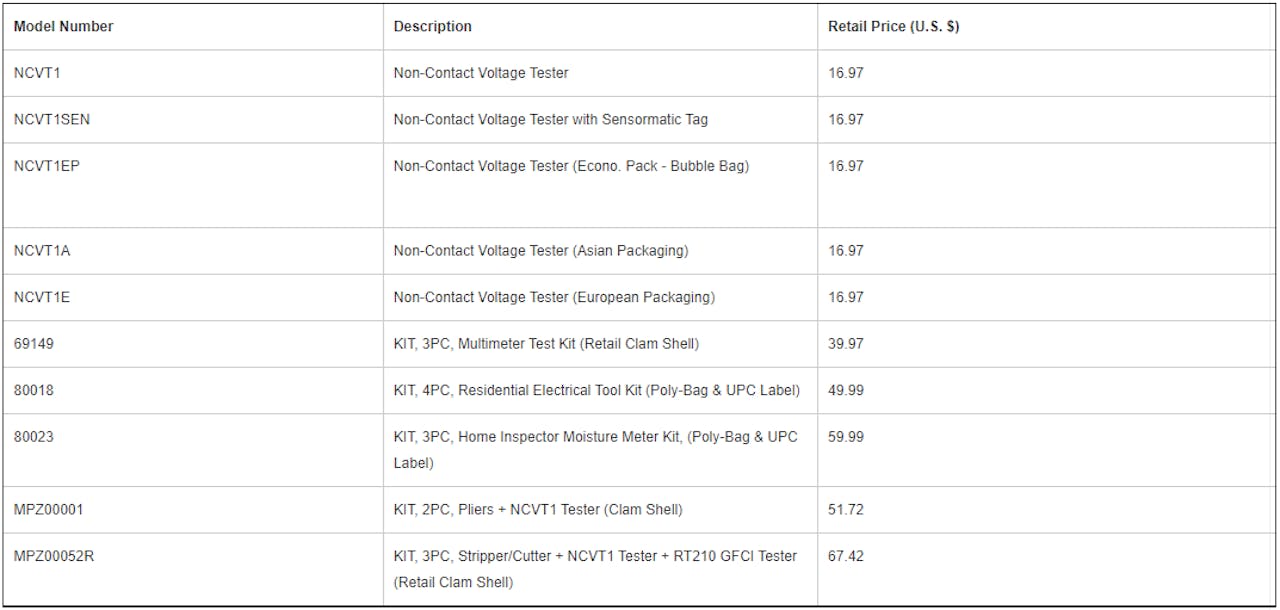Click the Model Number column header
The width and height of the screenshot is (1280, 610).
pyautogui.click(x=63, y=27)
